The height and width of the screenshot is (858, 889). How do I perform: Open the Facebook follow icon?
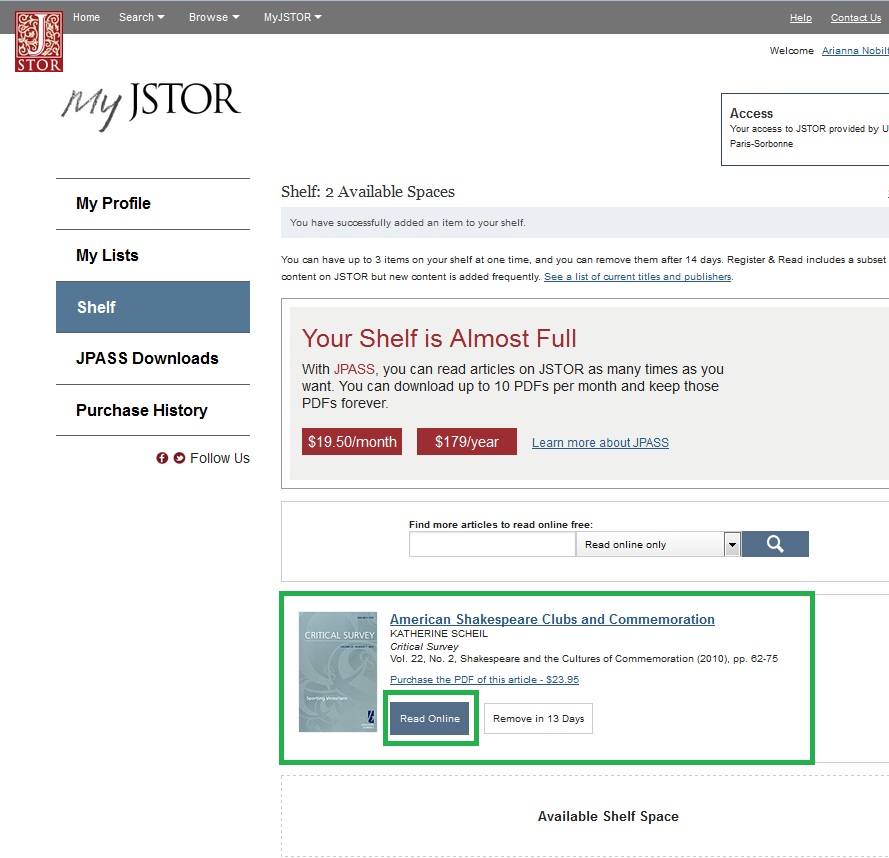click(162, 458)
